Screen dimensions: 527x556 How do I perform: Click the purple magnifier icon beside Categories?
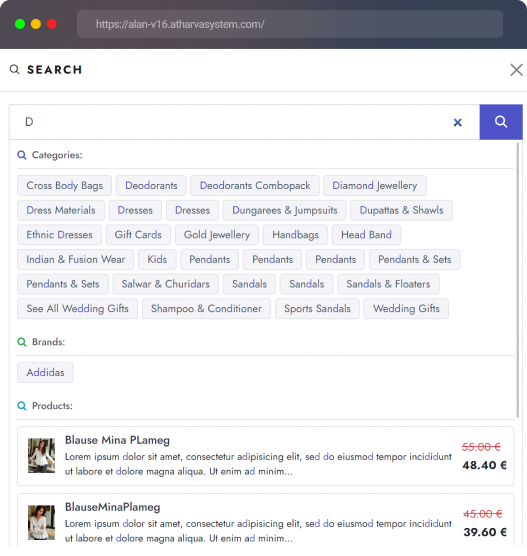tap(22, 155)
